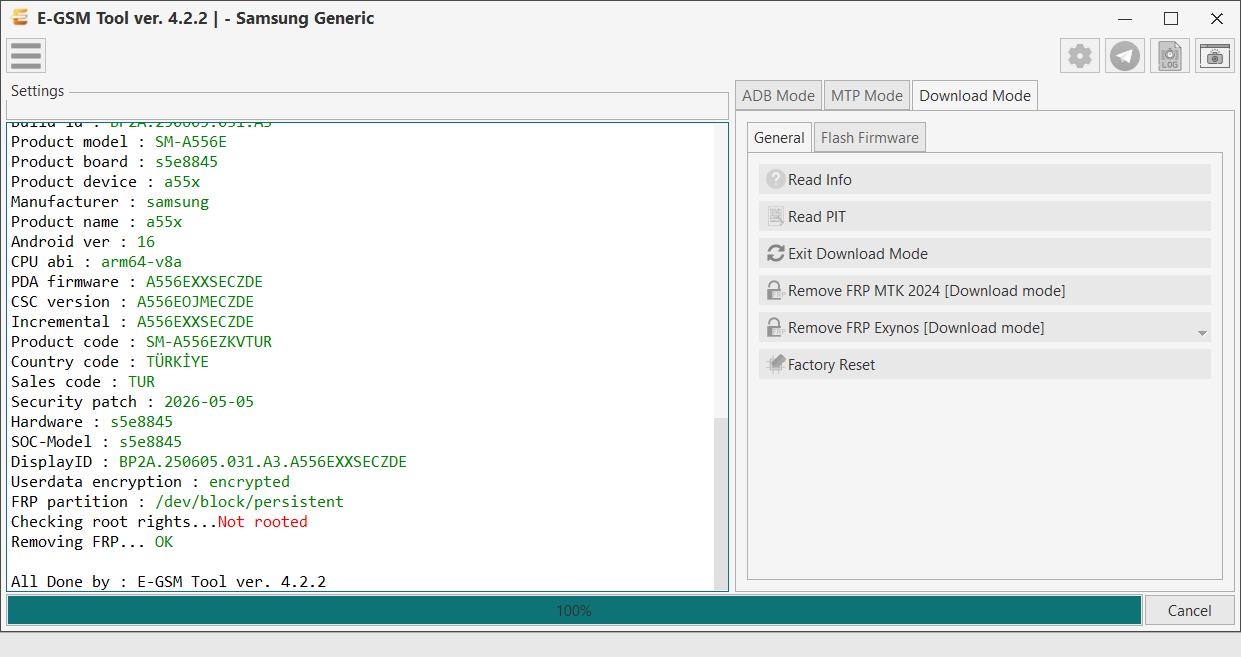Click security patch date 2026-05-05
The width and height of the screenshot is (1241, 657).
pyautogui.click(x=209, y=402)
